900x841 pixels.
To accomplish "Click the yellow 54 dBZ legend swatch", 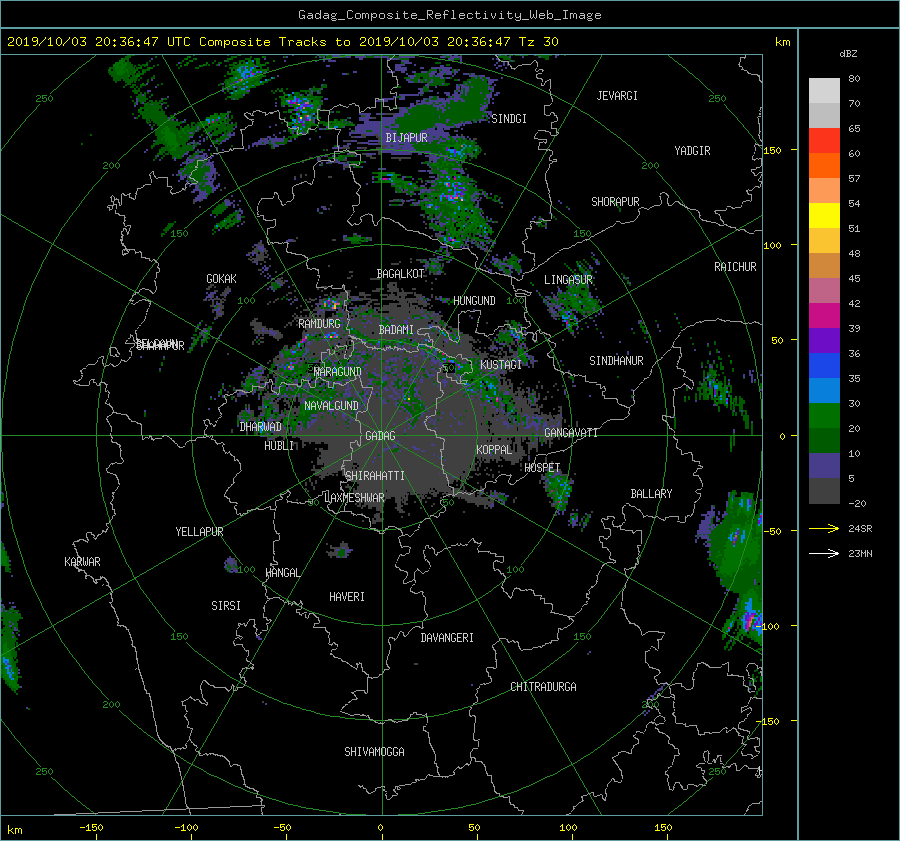I will pos(824,216).
